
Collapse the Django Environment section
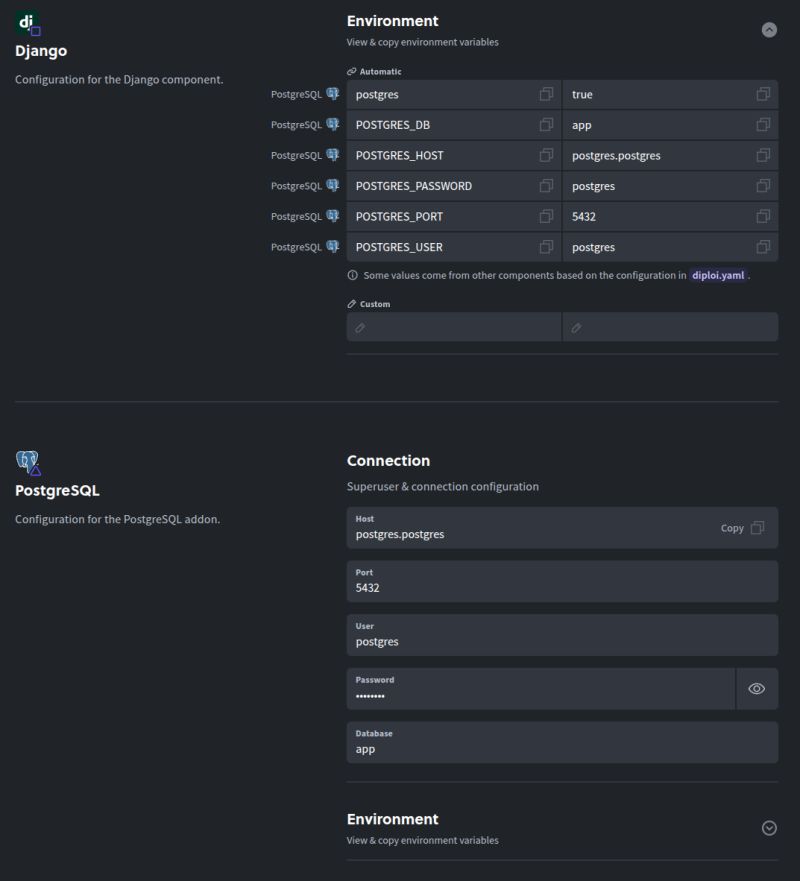(x=769, y=30)
